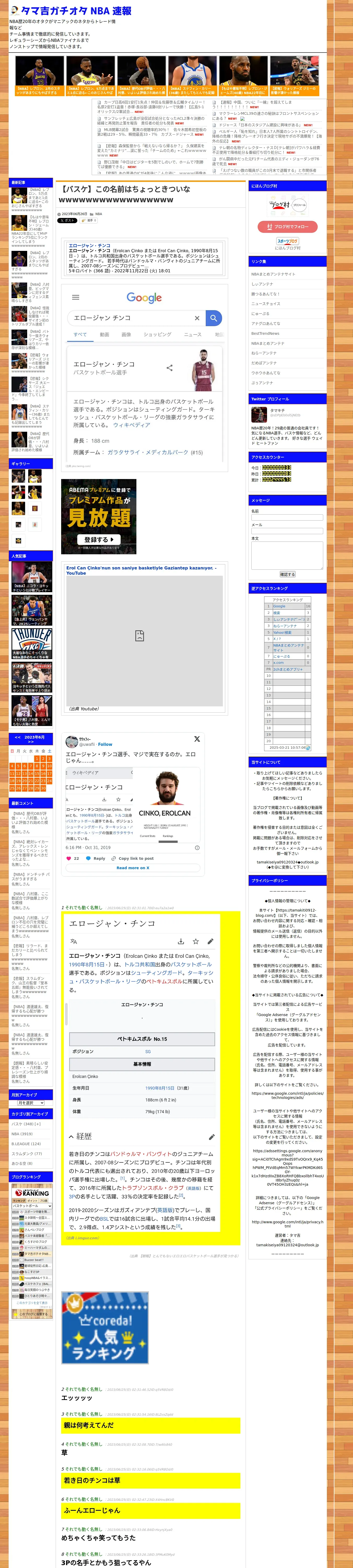The width and height of the screenshot is (353, 1568).
Task: Select the 画像 tab in the Google screenshot
Action: (x=126, y=334)
